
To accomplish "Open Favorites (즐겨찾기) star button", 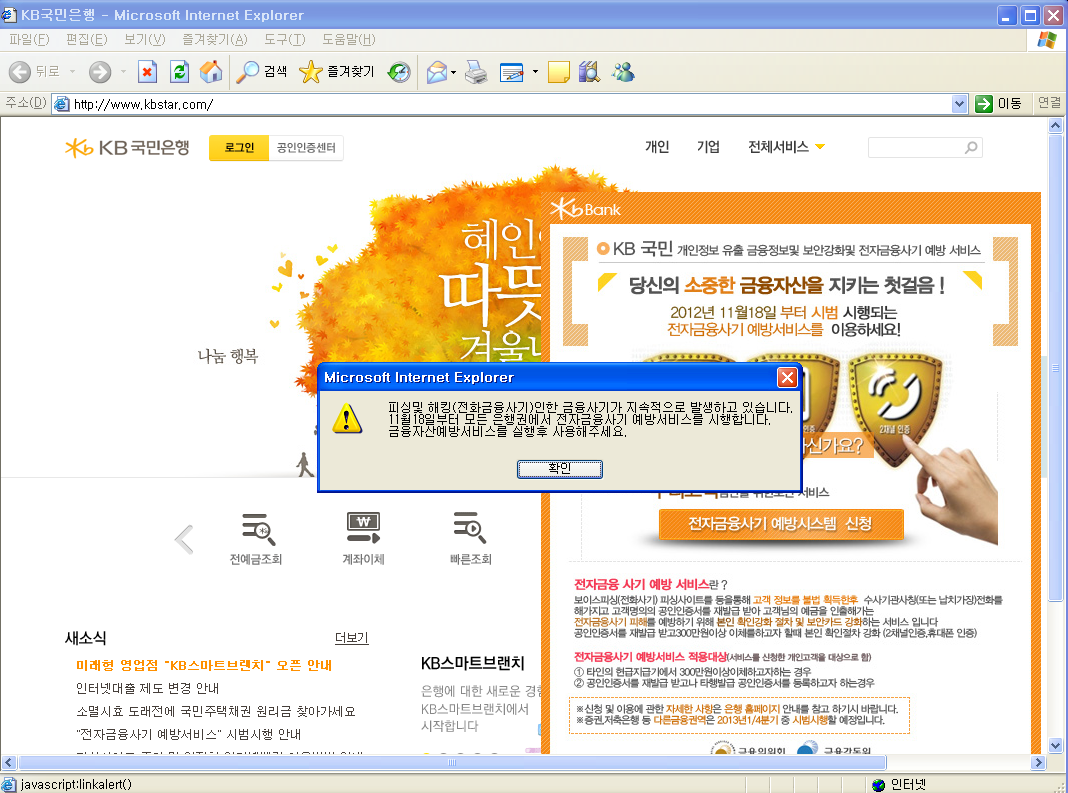I will pyautogui.click(x=337, y=72).
